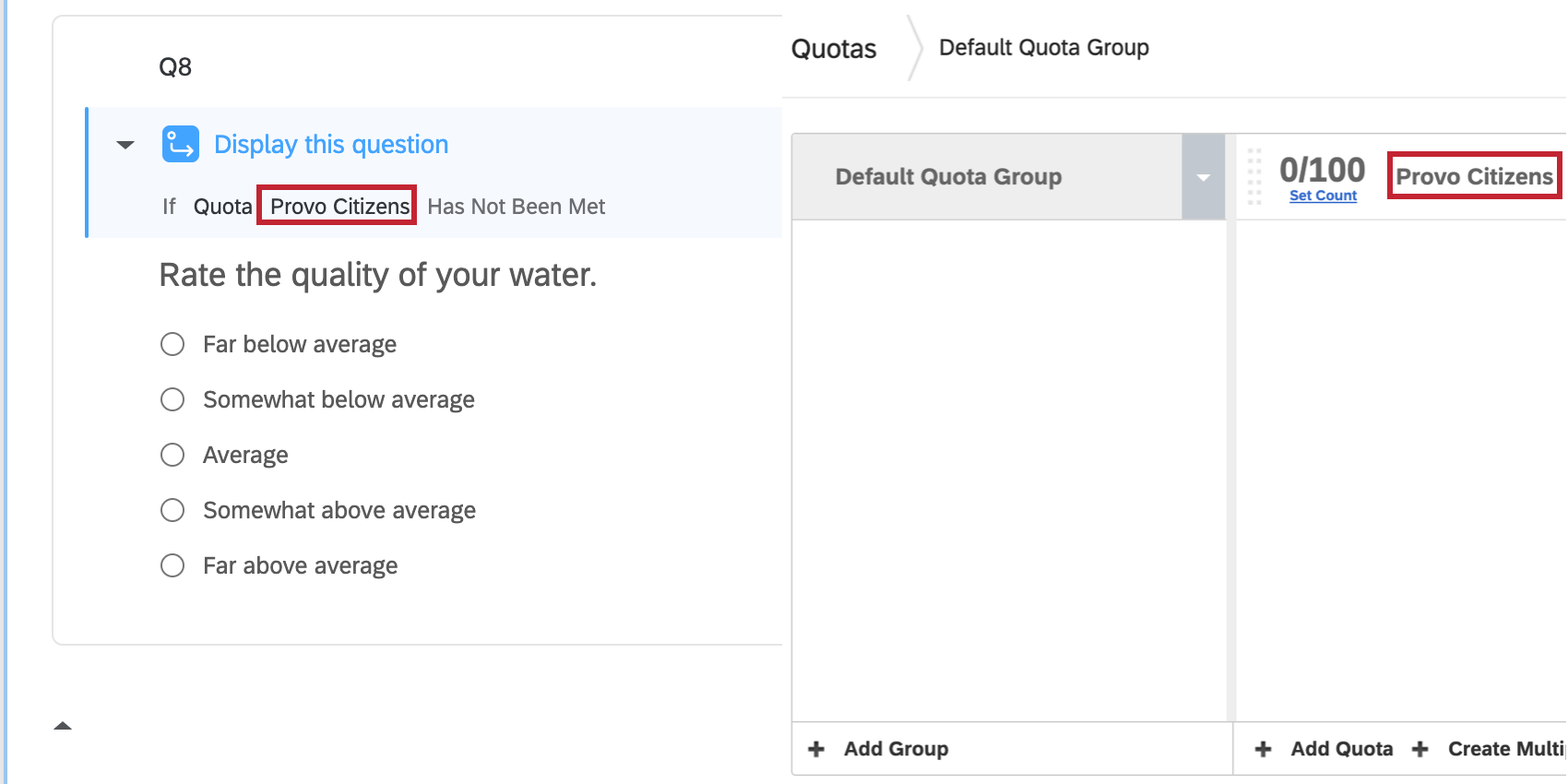This screenshot has width=1568, height=784.
Task: Open the Default Quota Group dropdown arrow
Action: pos(1203,177)
